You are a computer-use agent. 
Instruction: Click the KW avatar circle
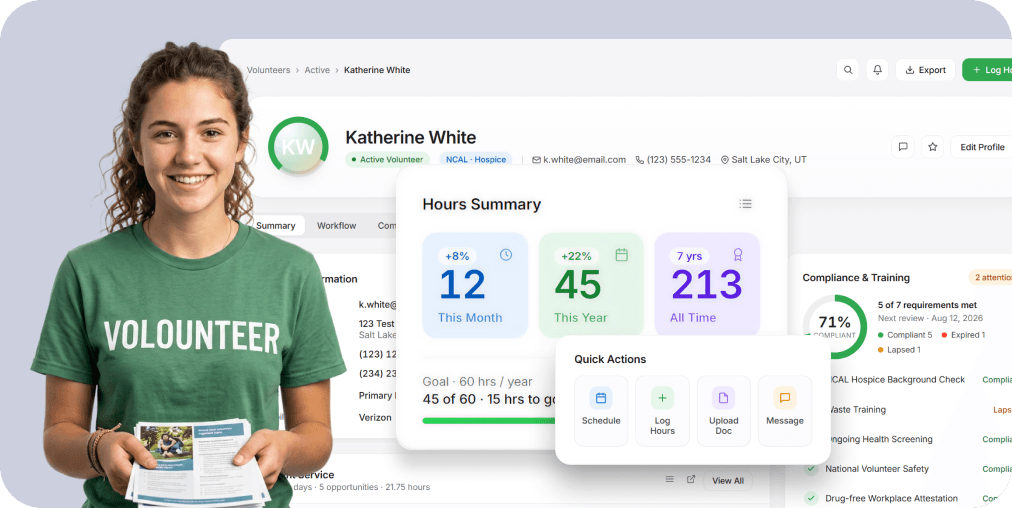click(x=298, y=147)
